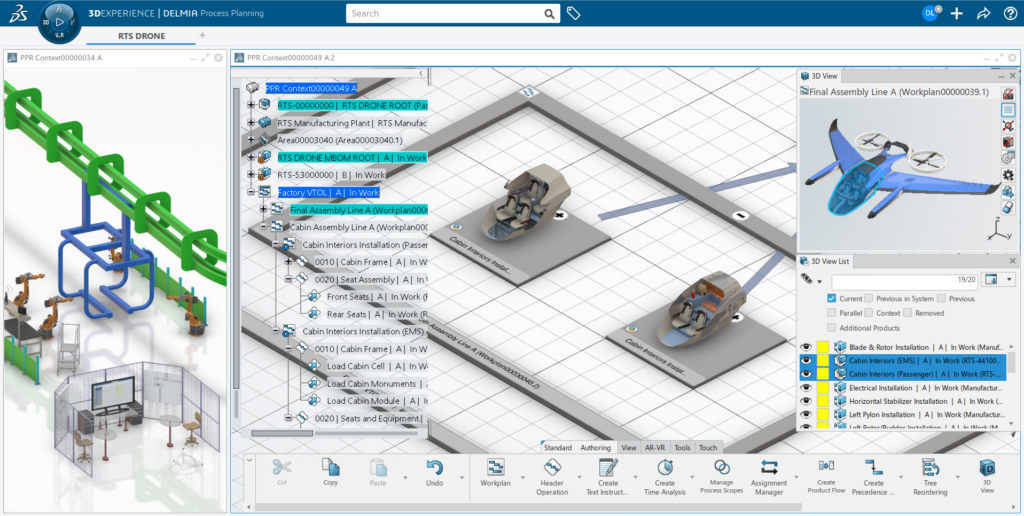Click the share arrow icon in top bar
This screenshot has height=516, width=1024.
click(983, 14)
